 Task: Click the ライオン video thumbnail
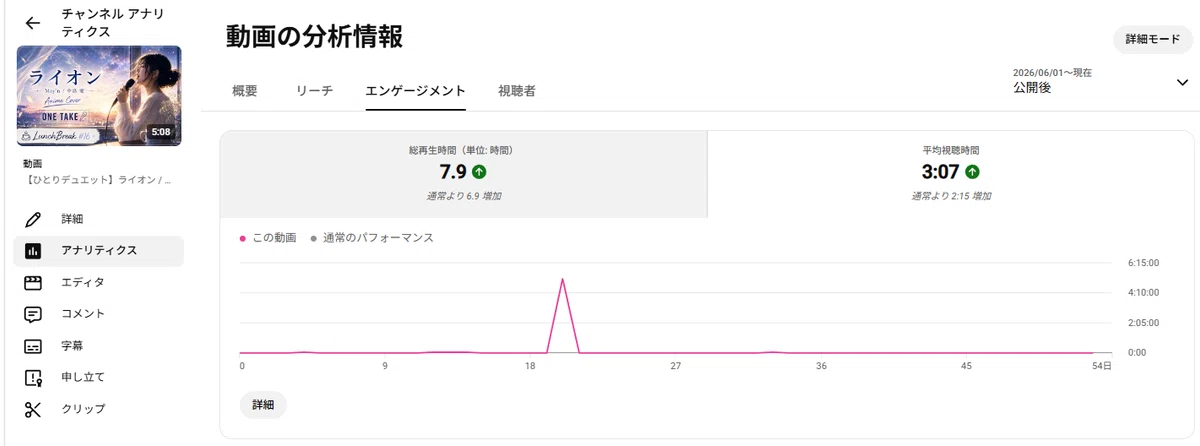99,98
